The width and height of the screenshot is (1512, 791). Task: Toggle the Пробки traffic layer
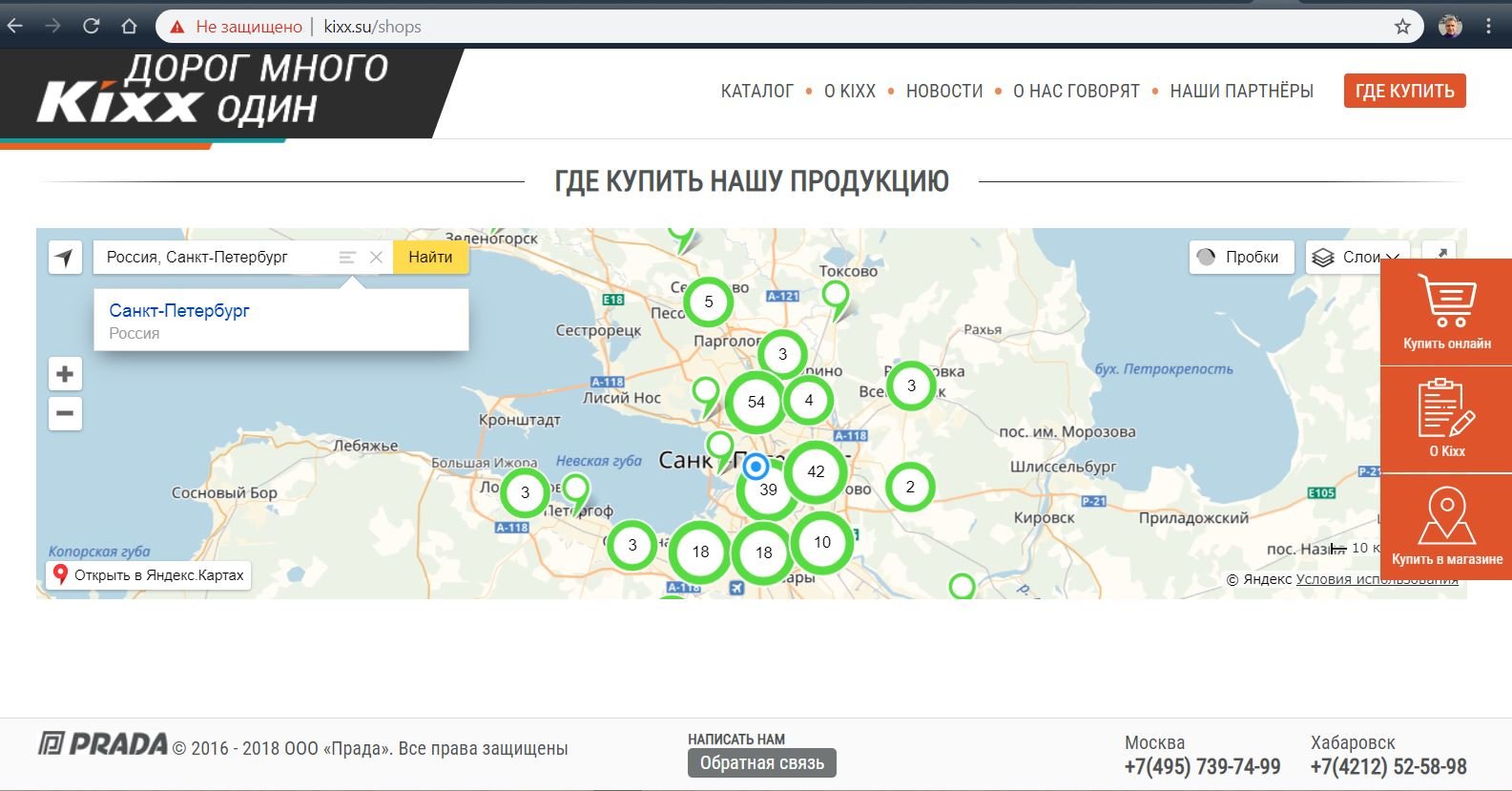tap(1241, 257)
